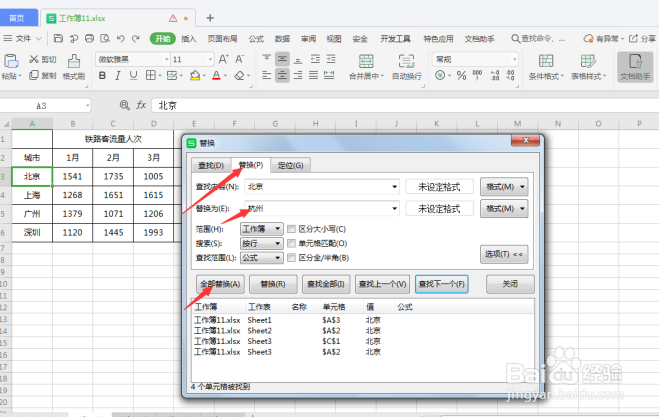
Task: Open the Formulas (公式) ribbon tab
Action: coord(256,39)
